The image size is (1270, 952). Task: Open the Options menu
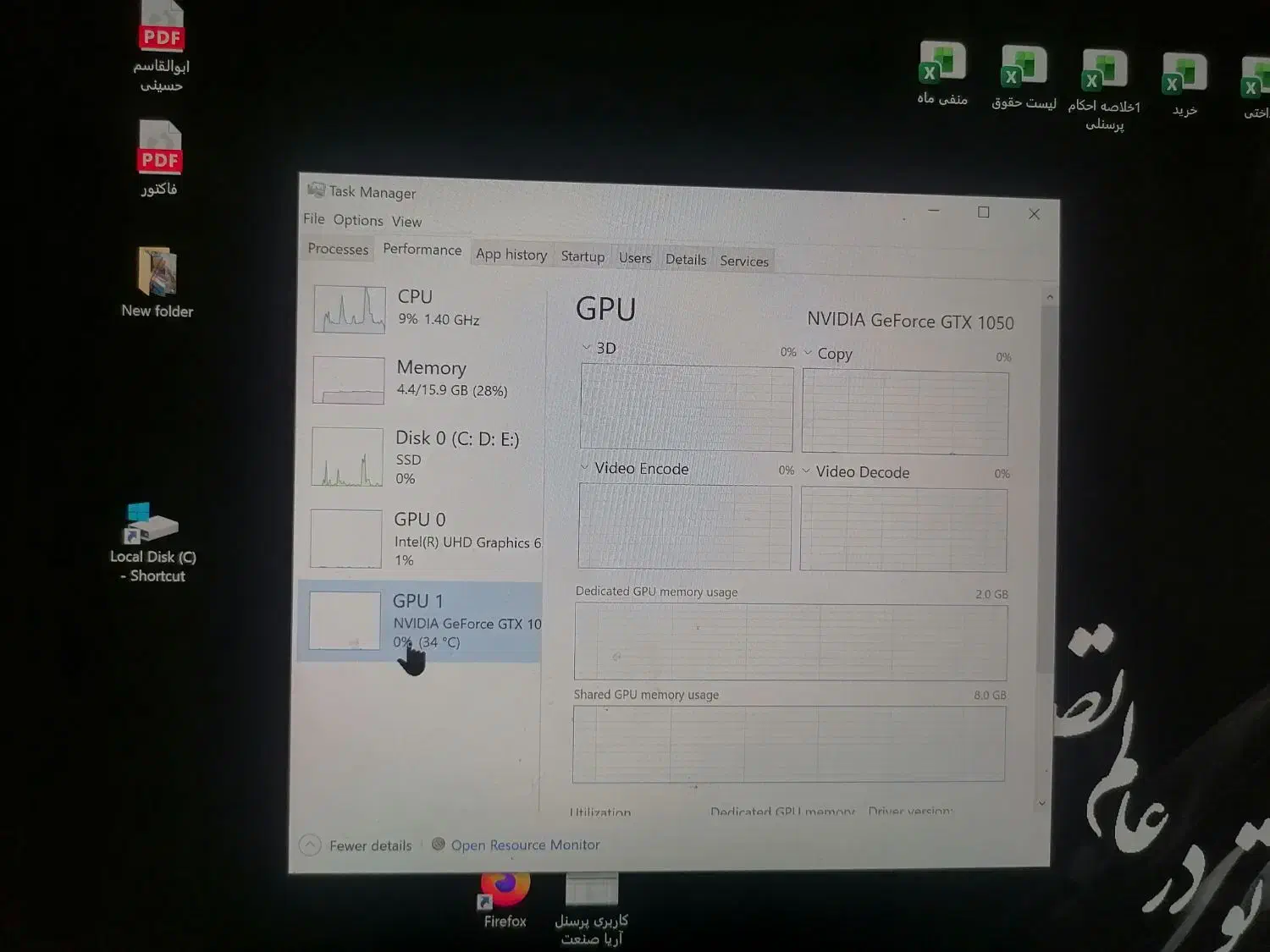pyautogui.click(x=357, y=220)
